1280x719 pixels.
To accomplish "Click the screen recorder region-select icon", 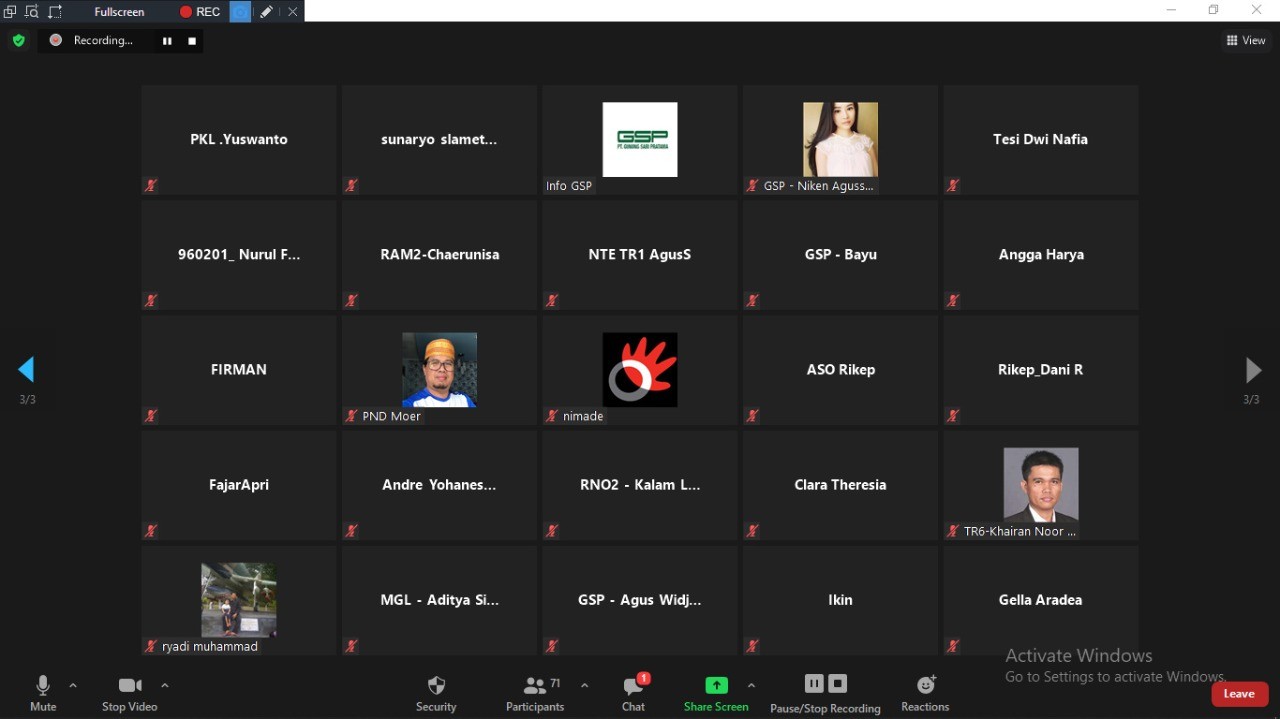I will point(55,11).
